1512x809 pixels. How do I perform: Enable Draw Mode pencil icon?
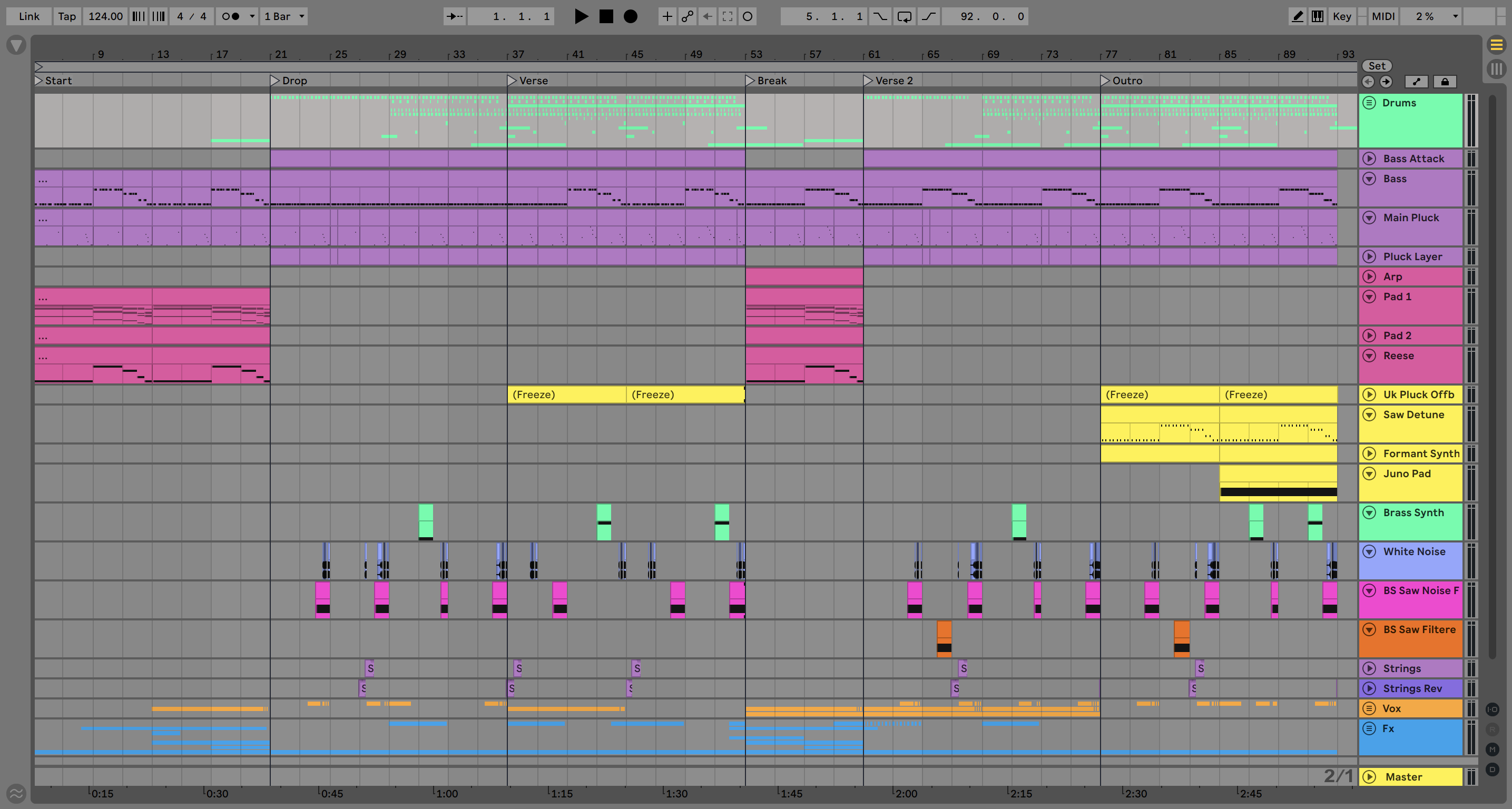click(x=1297, y=16)
